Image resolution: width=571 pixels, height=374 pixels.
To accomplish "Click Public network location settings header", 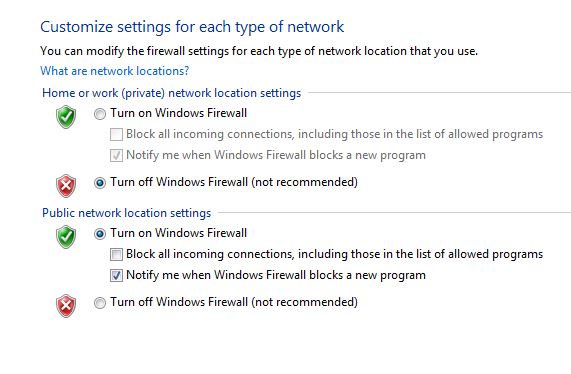I will coord(126,213).
